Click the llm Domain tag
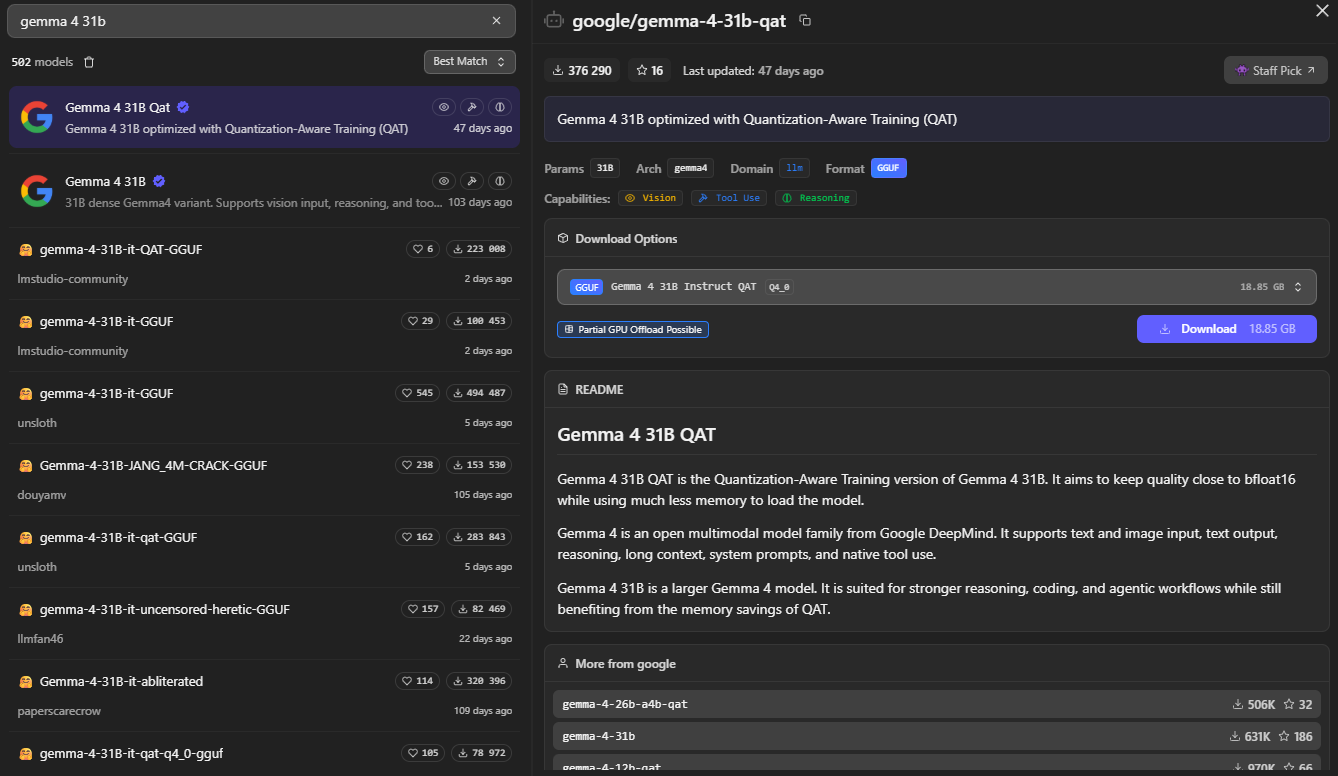 pyautogui.click(x=795, y=168)
